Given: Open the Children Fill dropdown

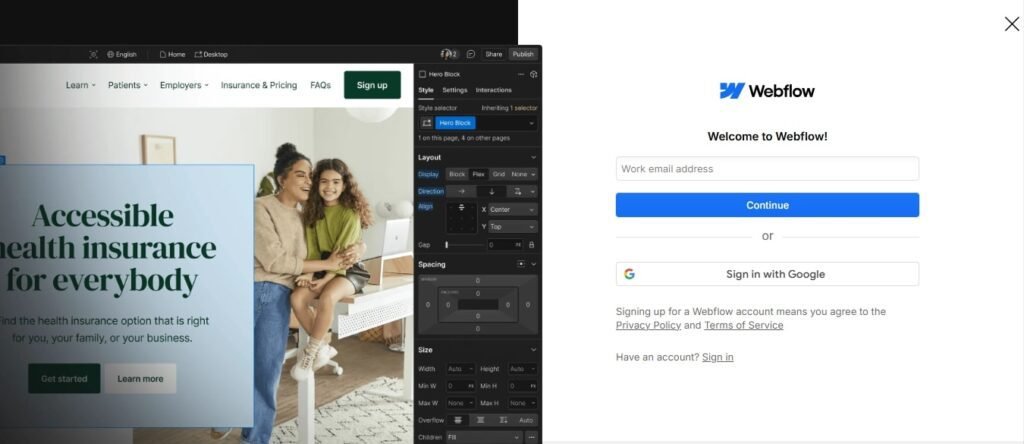Looking at the screenshot, I should 484,437.
